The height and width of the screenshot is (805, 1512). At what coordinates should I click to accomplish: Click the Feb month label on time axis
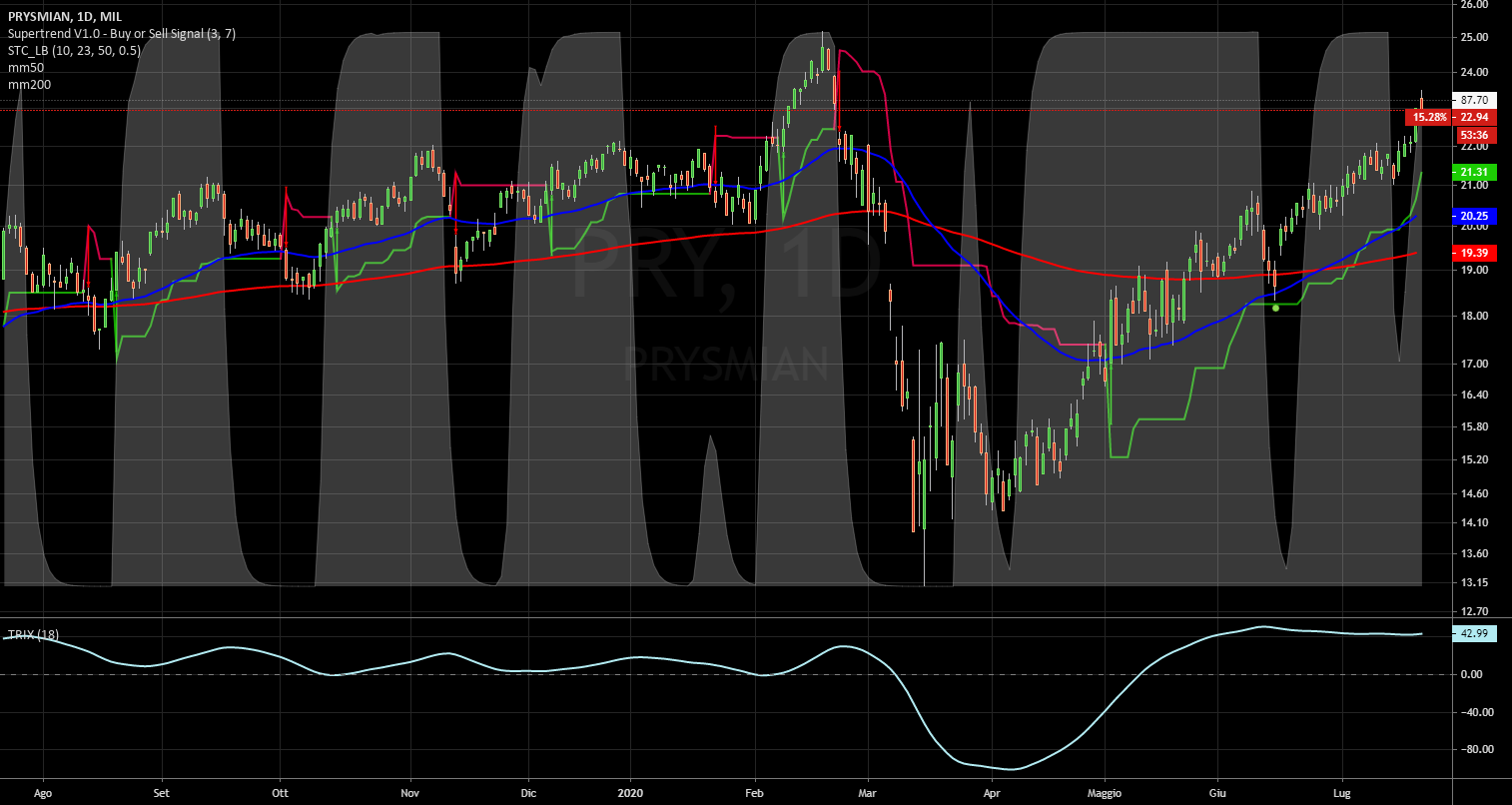tap(755, 794)
